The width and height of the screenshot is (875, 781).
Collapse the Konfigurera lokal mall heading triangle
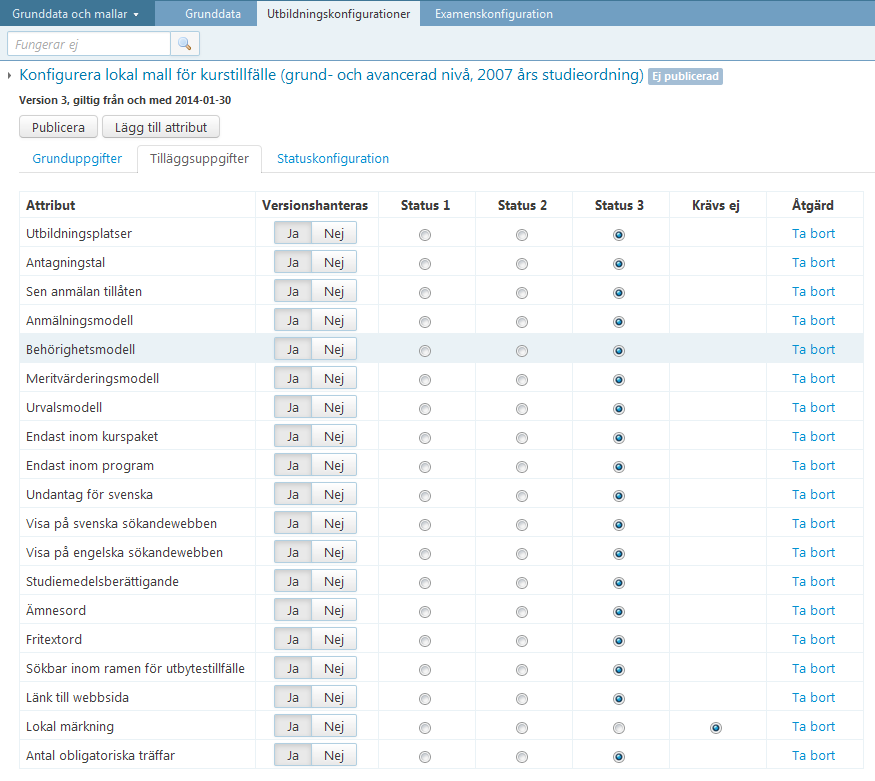tap(9, 75)
